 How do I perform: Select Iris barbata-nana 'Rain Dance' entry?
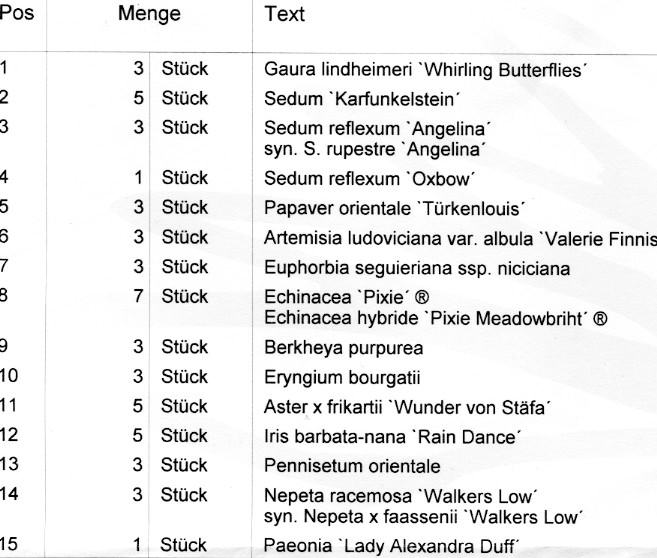(392, 437)
